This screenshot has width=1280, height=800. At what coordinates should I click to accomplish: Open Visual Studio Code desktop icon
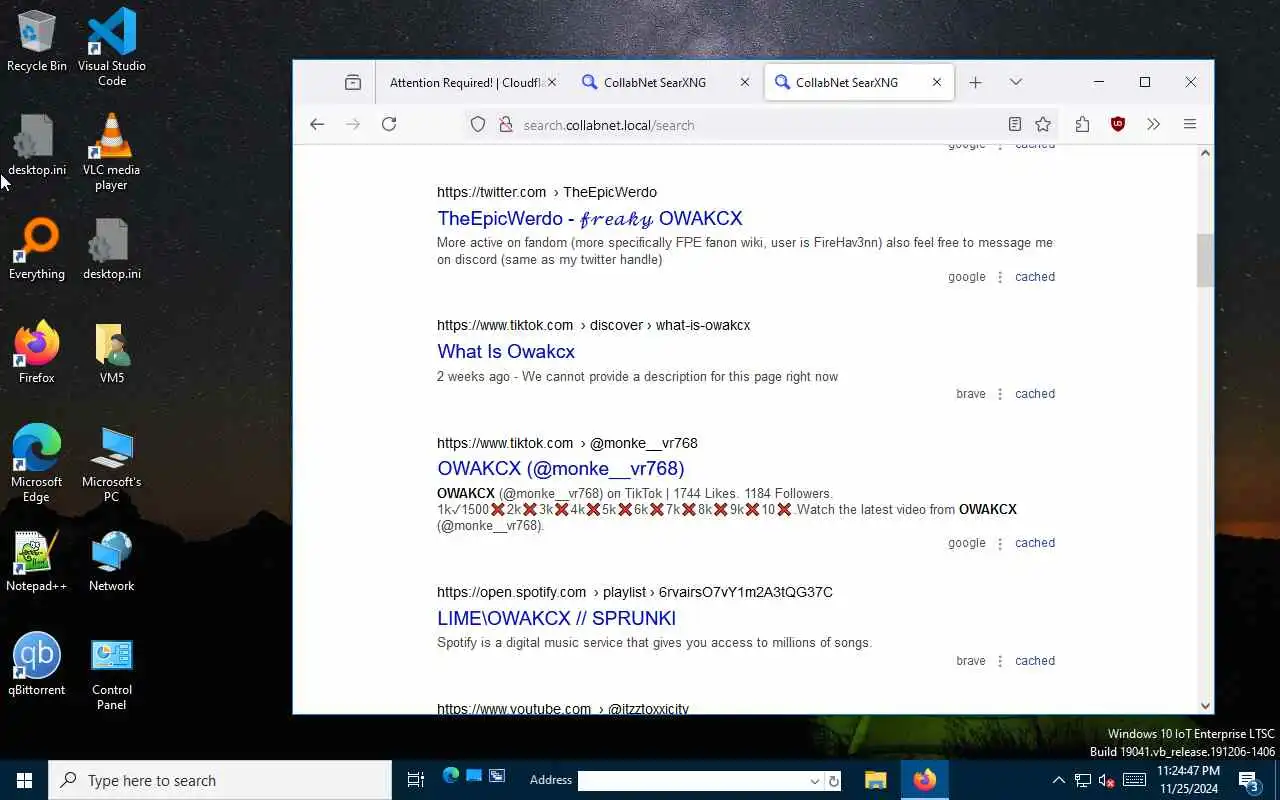tap(112, 48)
